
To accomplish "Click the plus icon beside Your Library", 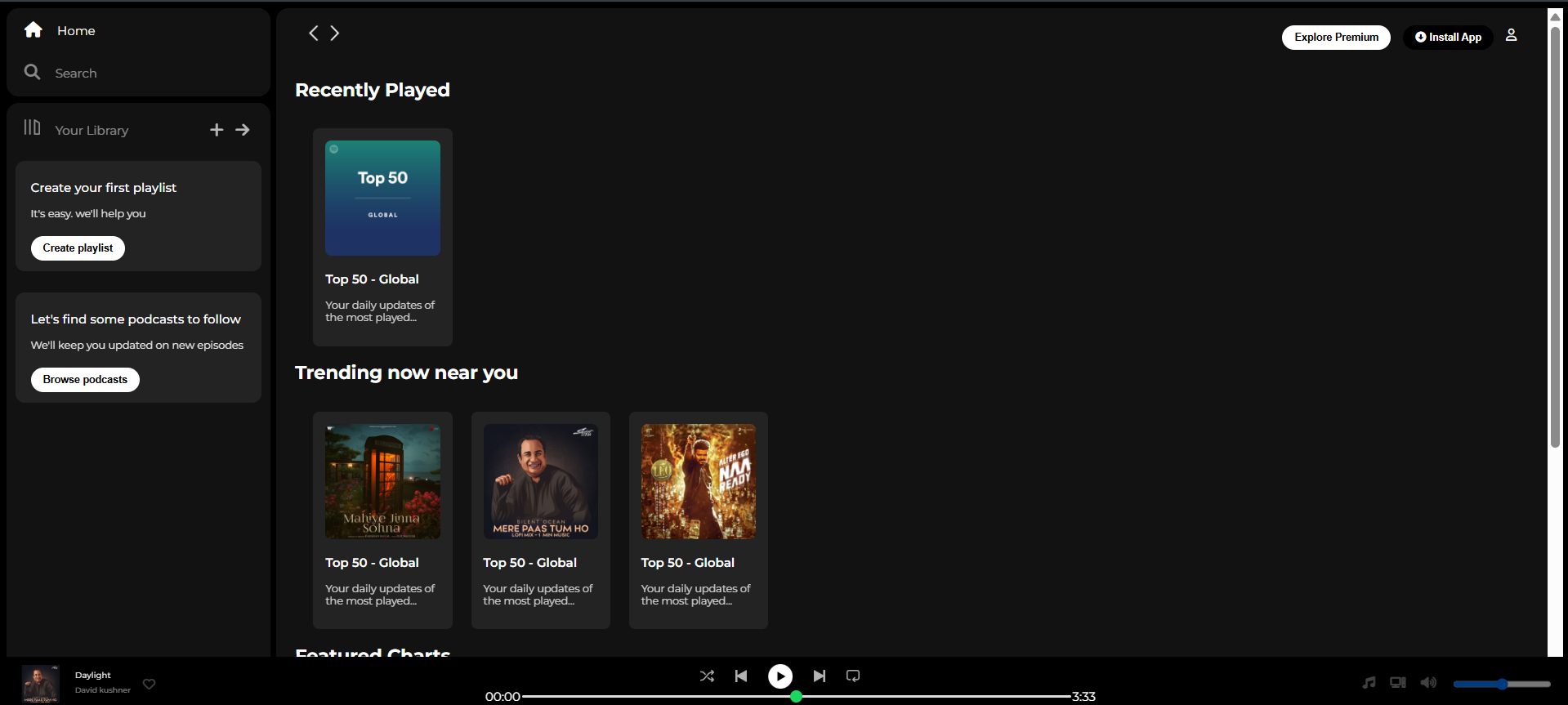I will 217,130.
